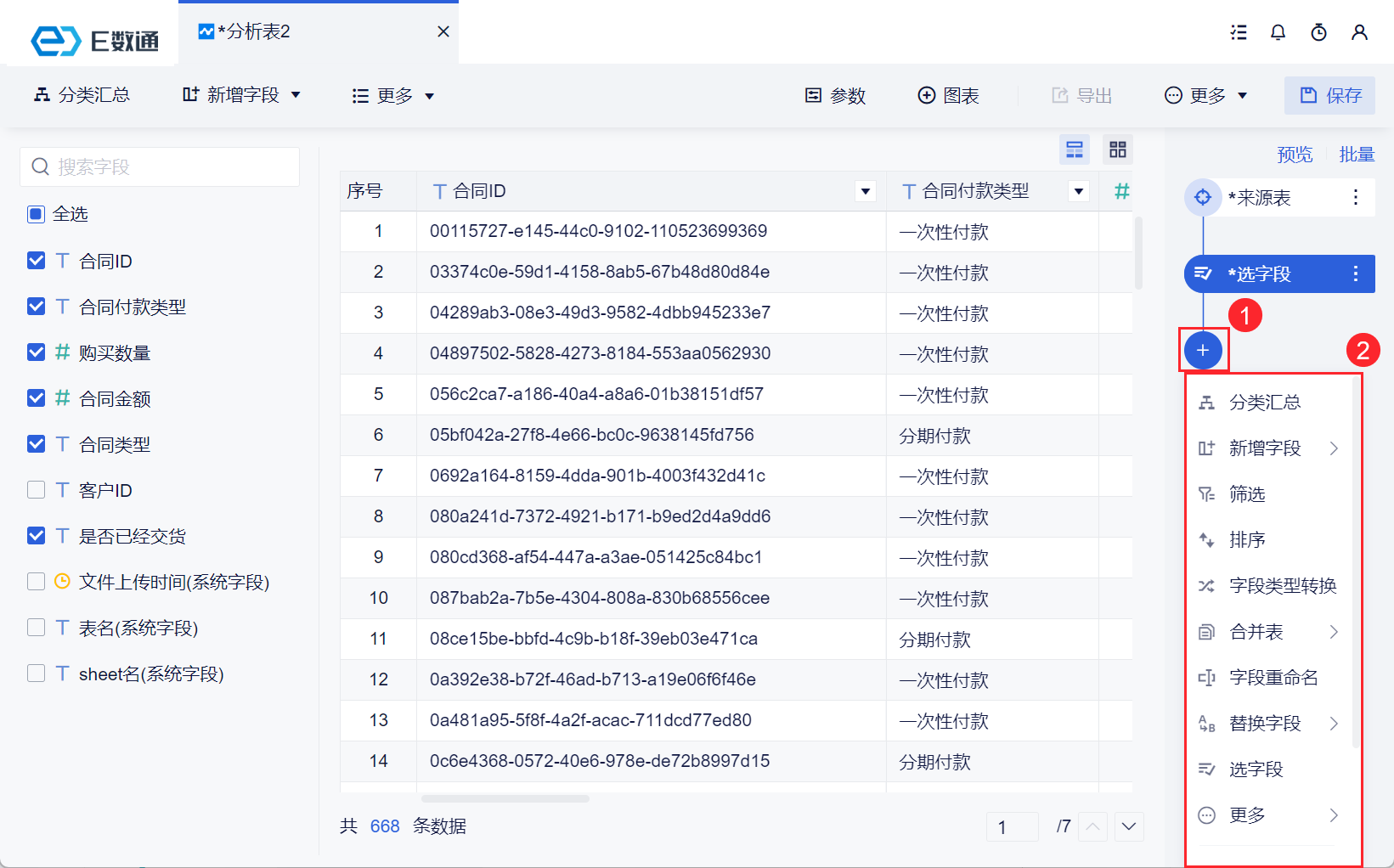The width and height of the screenshot is (1394, 868).
Task: Uncheck the 合同付款类型 field checkbox
Action: tap(36, 306)
